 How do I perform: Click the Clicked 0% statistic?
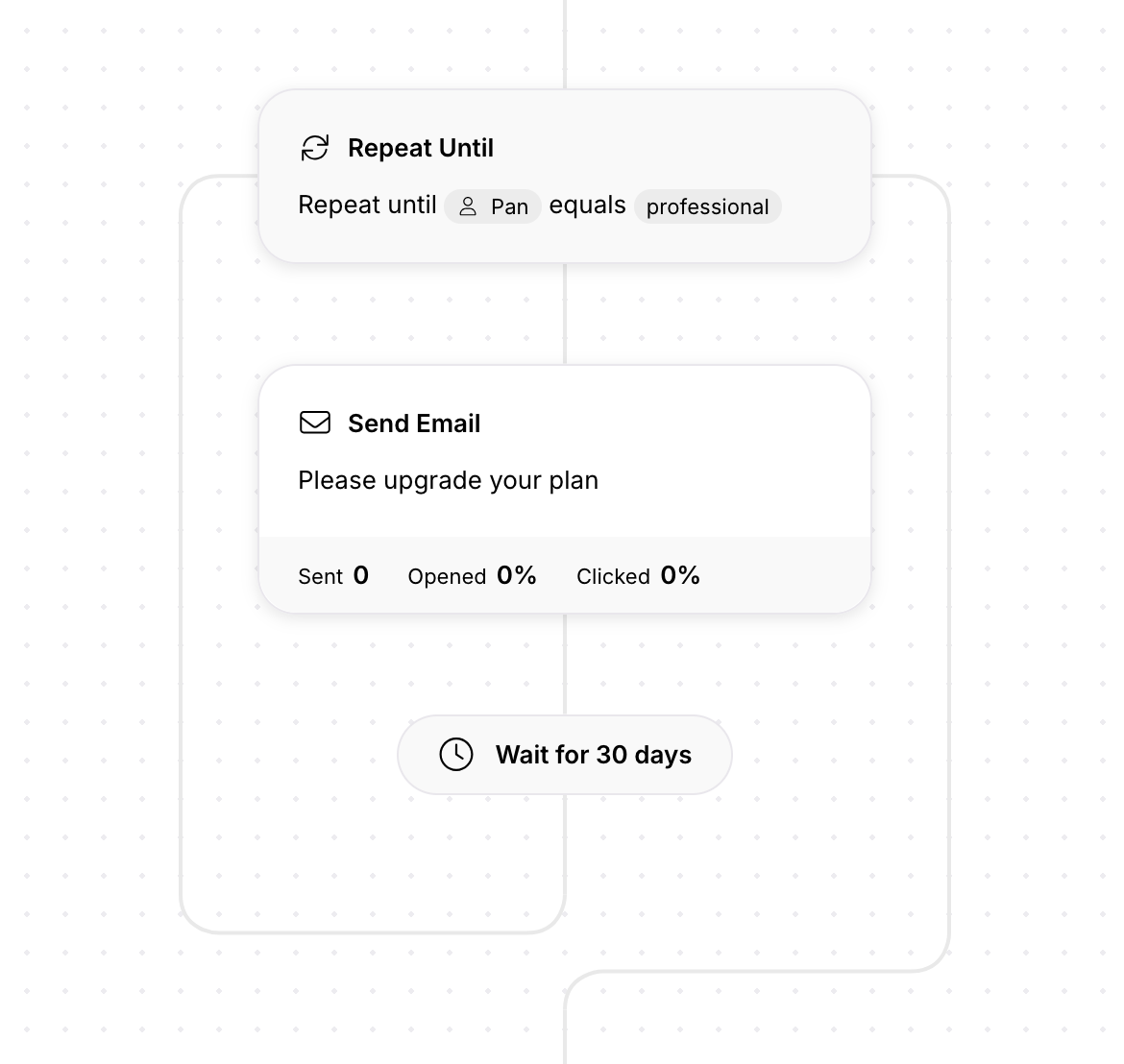(638, 576)
